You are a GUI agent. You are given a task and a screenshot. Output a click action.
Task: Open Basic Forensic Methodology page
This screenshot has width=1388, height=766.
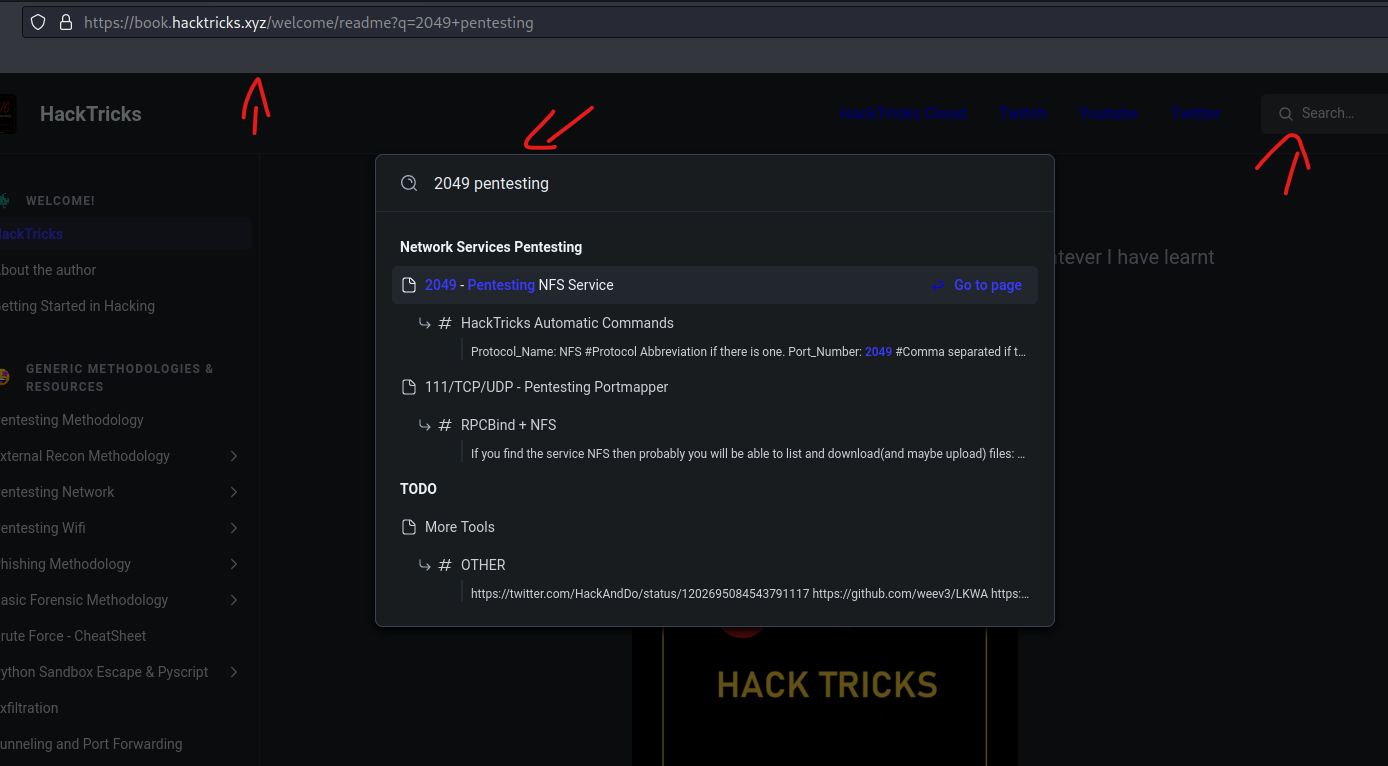tap(84, 600)
